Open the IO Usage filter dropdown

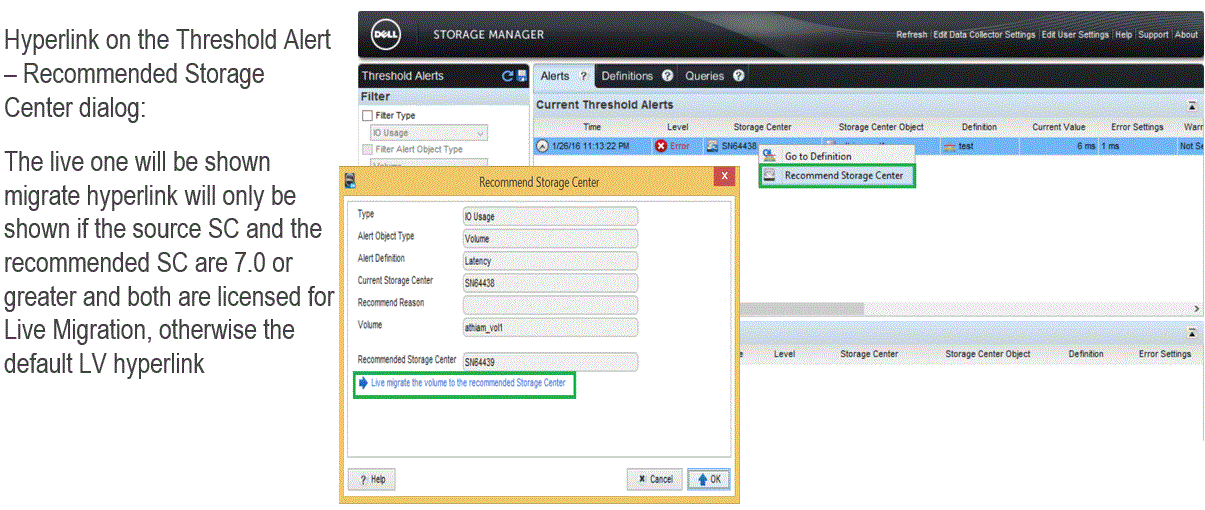click(x=429, y=132)
